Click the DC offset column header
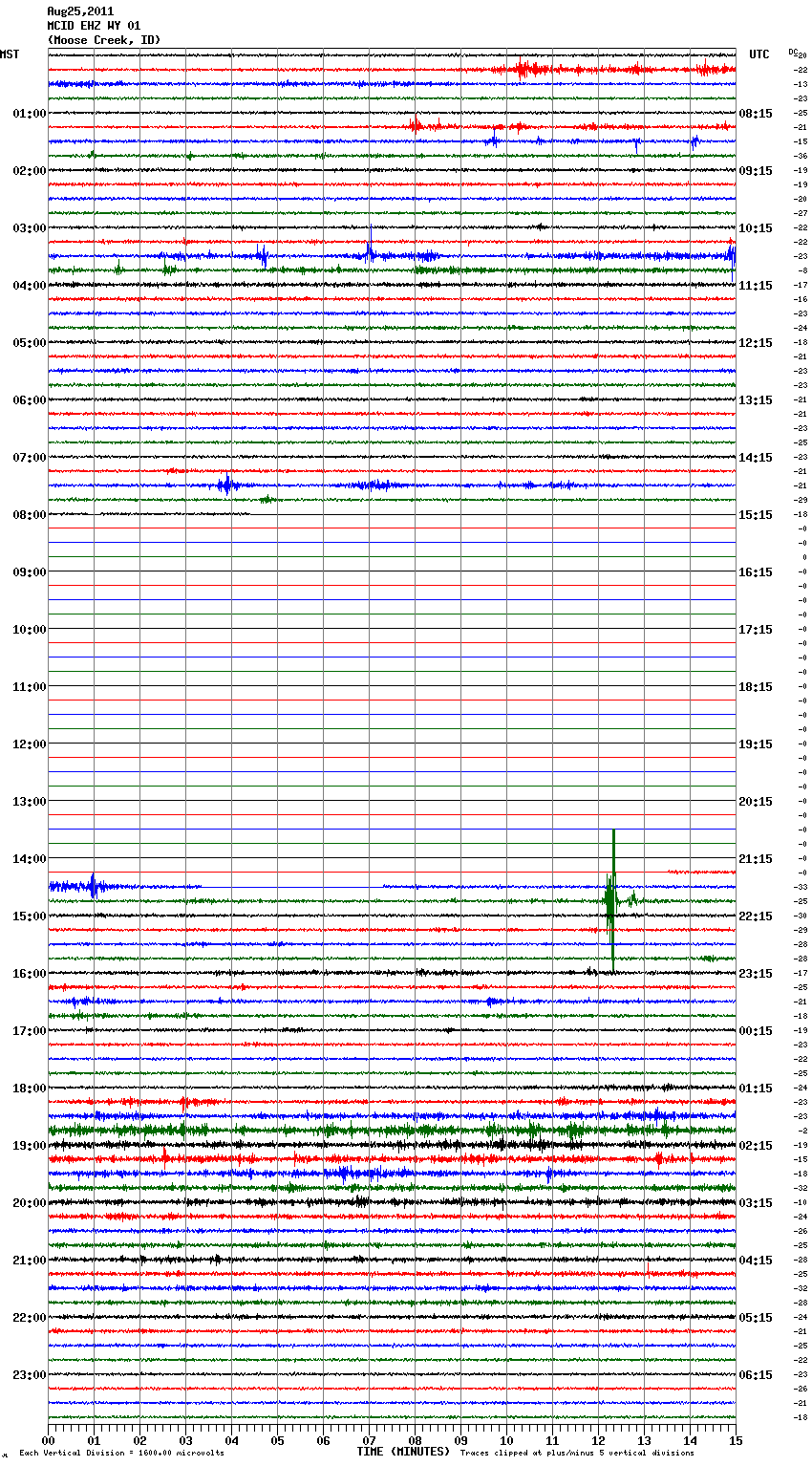 793,52
